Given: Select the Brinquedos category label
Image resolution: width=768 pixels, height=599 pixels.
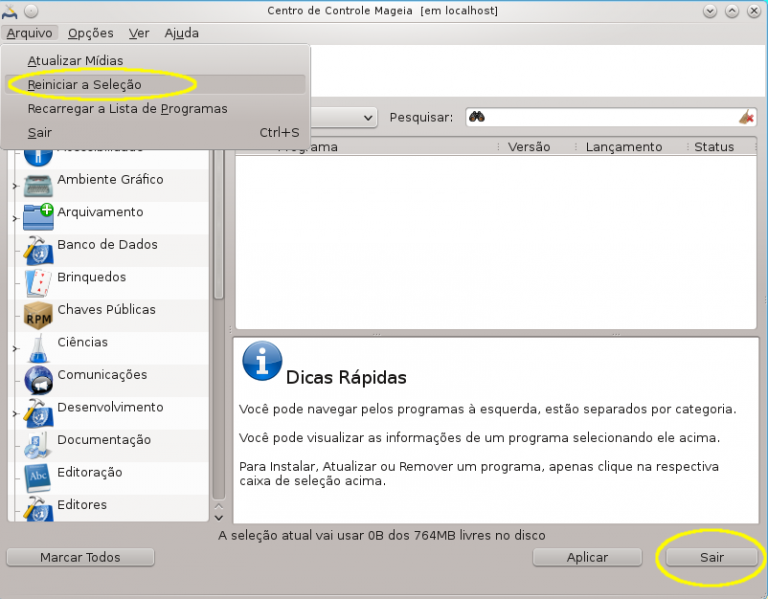Looking at the screenshot, I should tap(92, 277).
